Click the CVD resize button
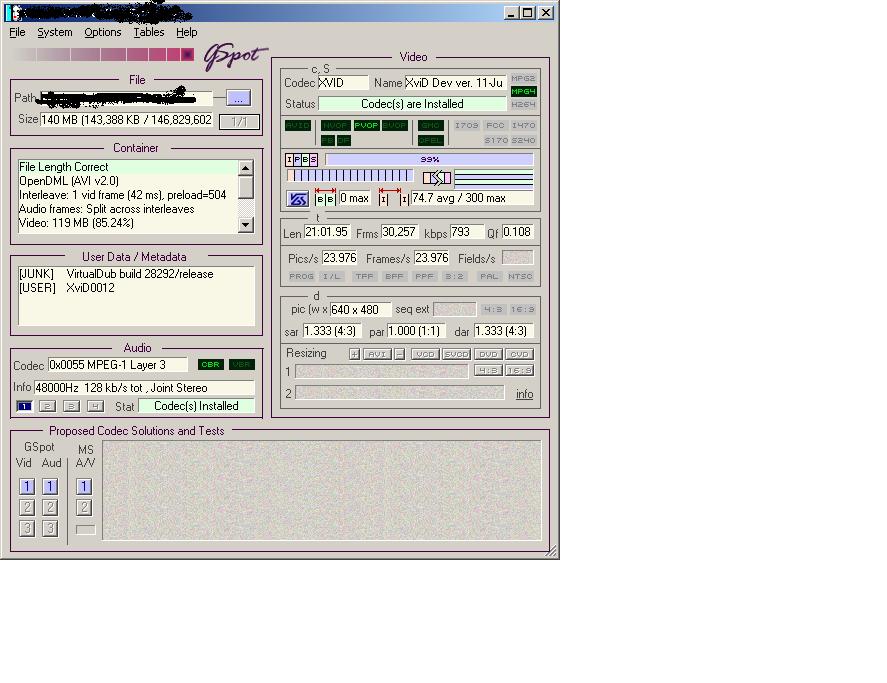The width and height of the screenshot is (887, 683). [x=519, y=354]
